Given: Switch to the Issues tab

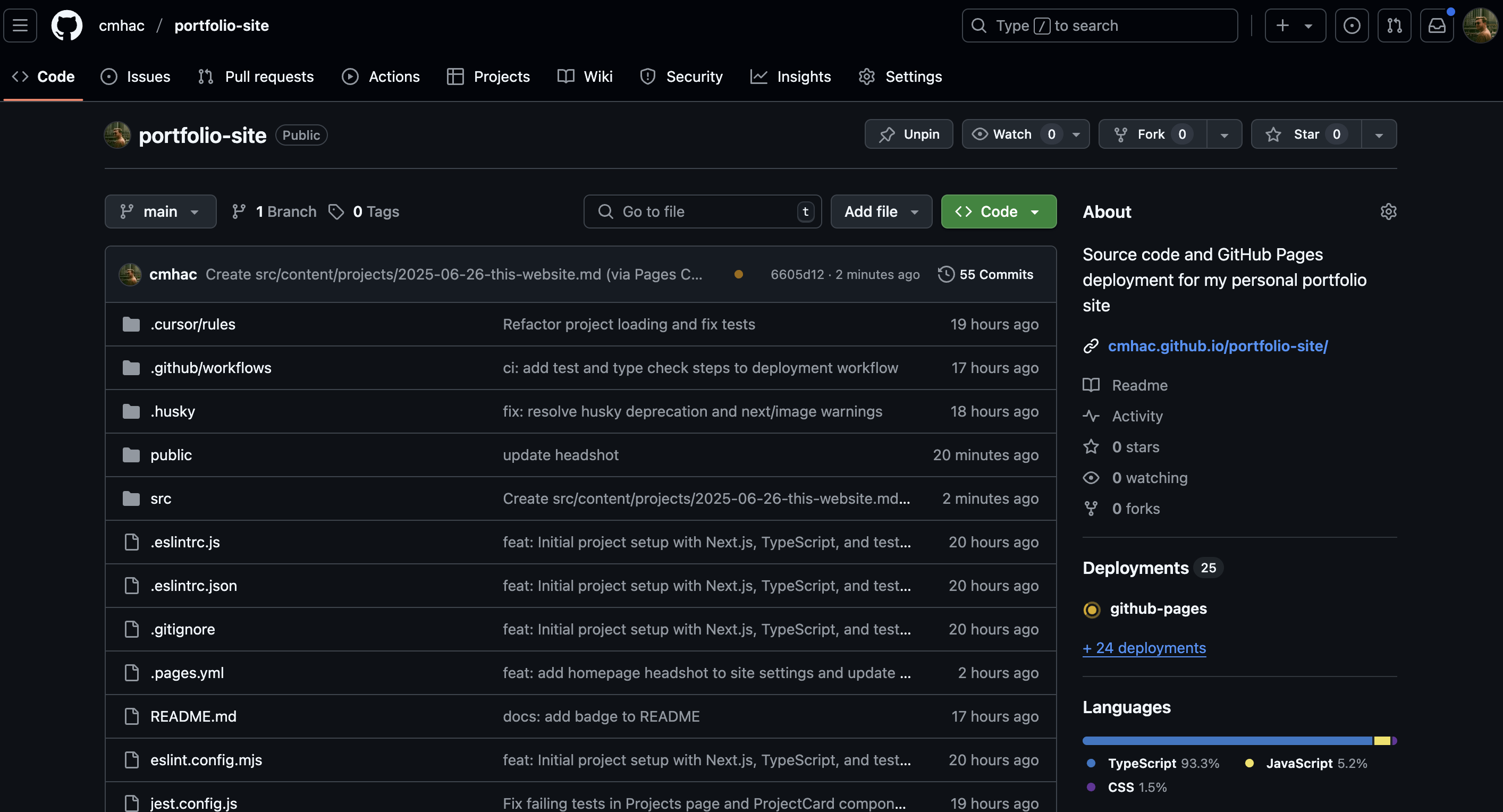Looking at the screenshot, I should click(x=136, y=77).
